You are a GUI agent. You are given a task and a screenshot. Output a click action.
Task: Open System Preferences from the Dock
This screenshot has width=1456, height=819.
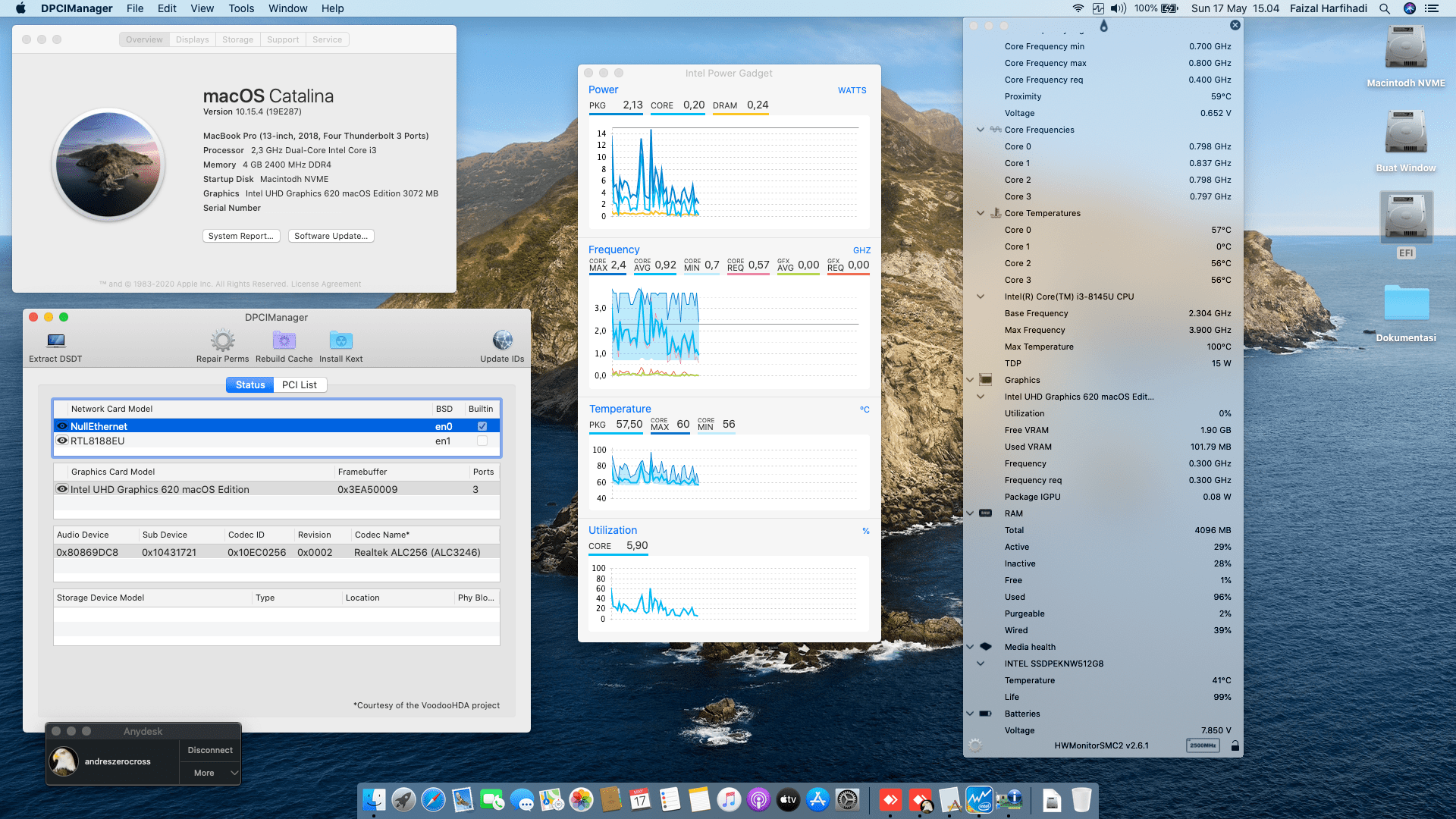[x=847, y=799]
